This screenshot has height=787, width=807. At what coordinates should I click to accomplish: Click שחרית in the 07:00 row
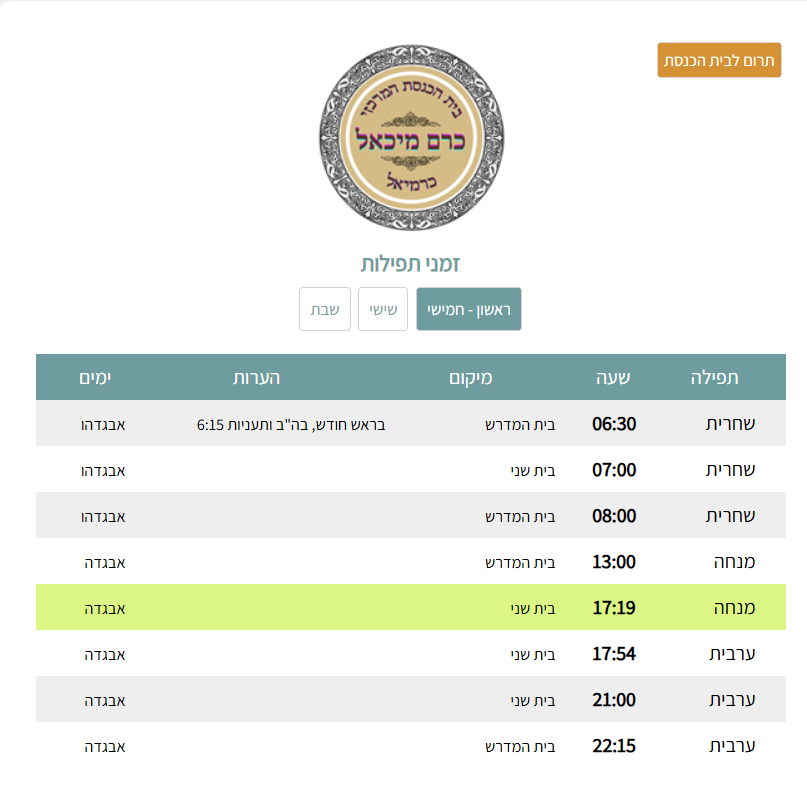coord(730,470)
